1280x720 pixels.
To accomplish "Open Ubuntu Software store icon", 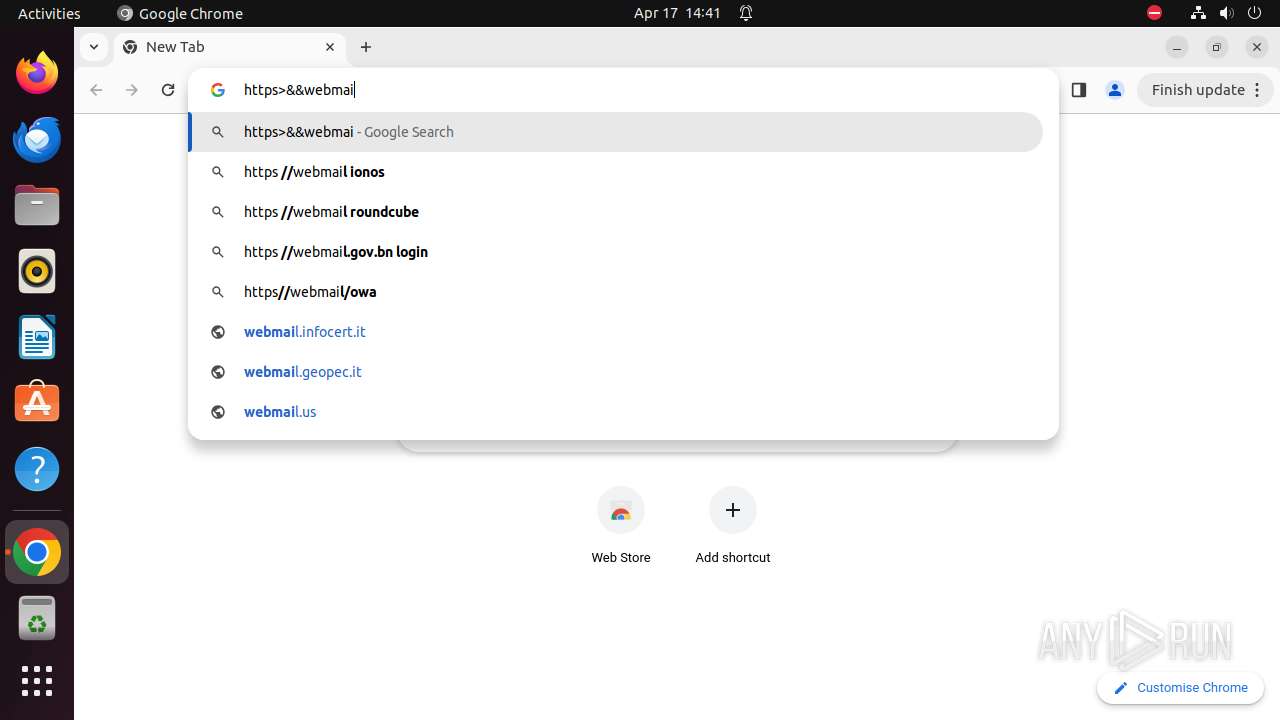I will (37, 403).
